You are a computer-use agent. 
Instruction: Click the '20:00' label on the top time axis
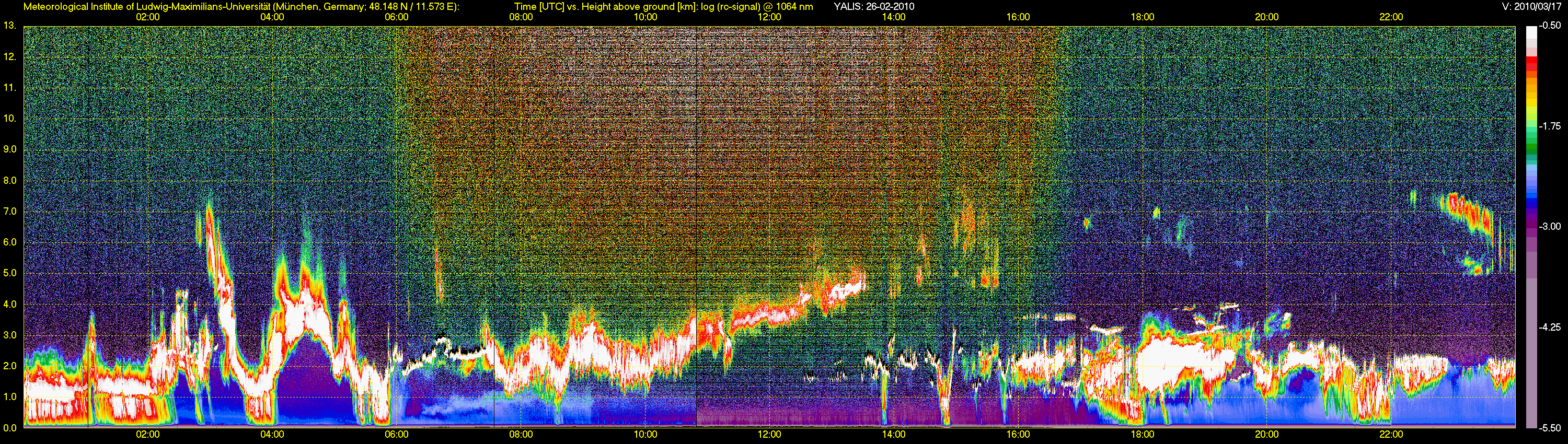click(1267, 17)
